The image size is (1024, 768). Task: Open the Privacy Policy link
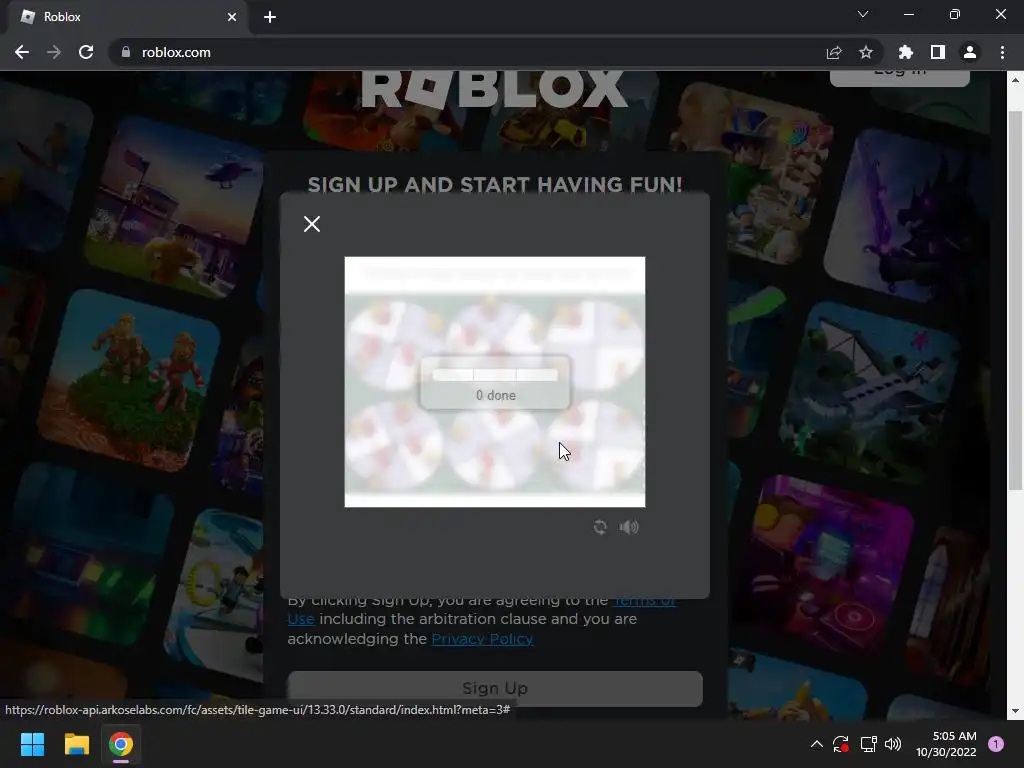[482, 639]
